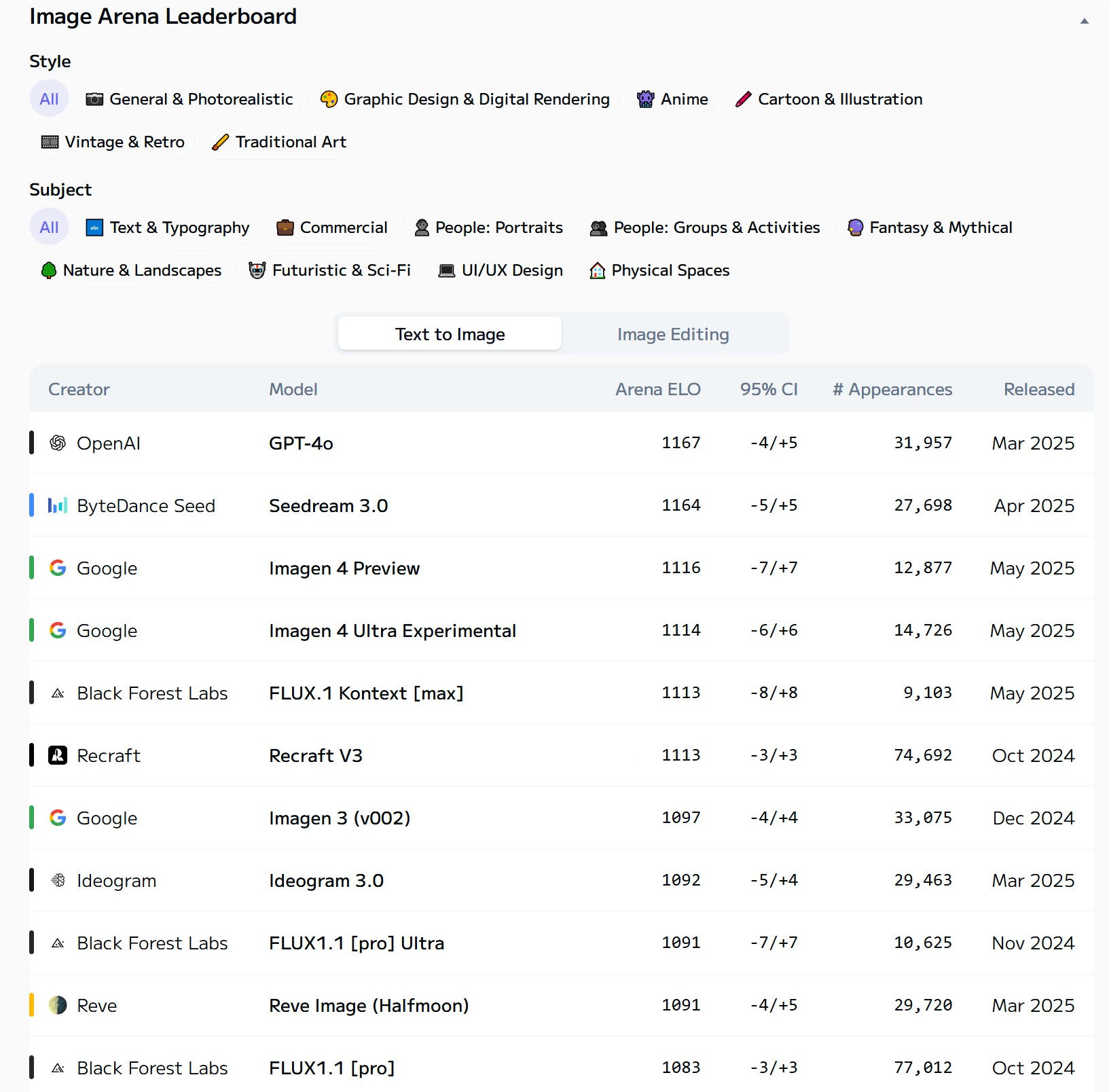1109x1092 pixels.
Task: Filter by the Anime style label
Action: coord(685,99)
